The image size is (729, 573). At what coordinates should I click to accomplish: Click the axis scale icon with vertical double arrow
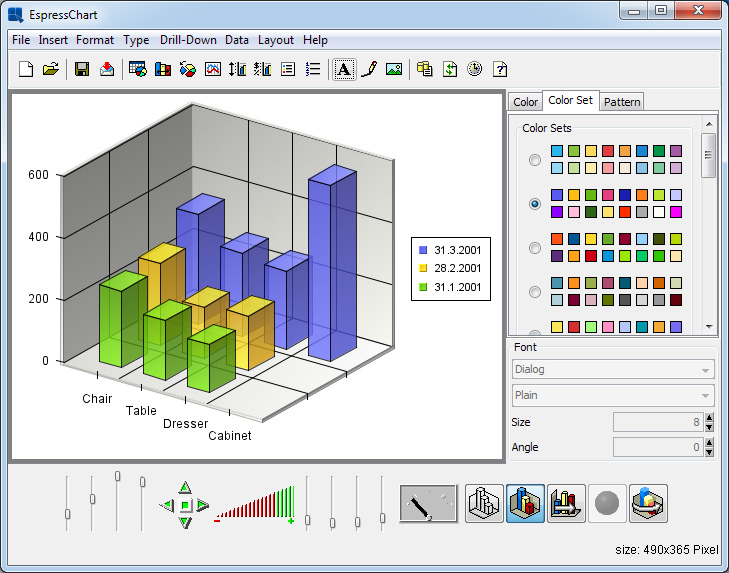pyautogui.click(x=238, y=69)
